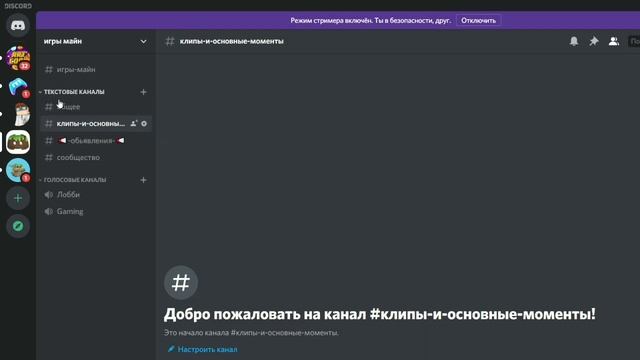Click Настроить канал link
640x360 pixels.
point(202,349)
